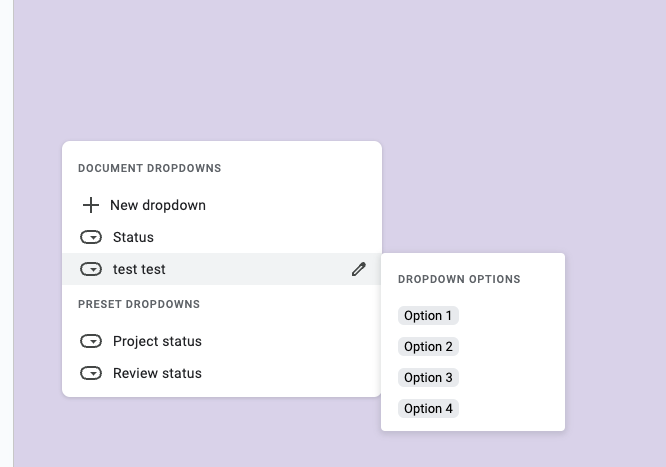
Task: Click the dropdown chip icon beside Review status
Action: tap(91, 373)
